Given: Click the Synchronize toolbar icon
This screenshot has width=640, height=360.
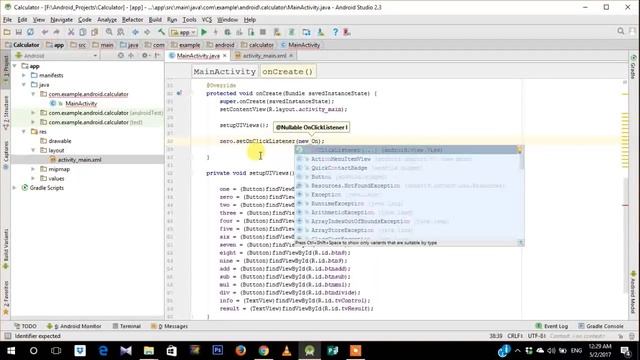Looking at the screenshot, I should point(30,32).
